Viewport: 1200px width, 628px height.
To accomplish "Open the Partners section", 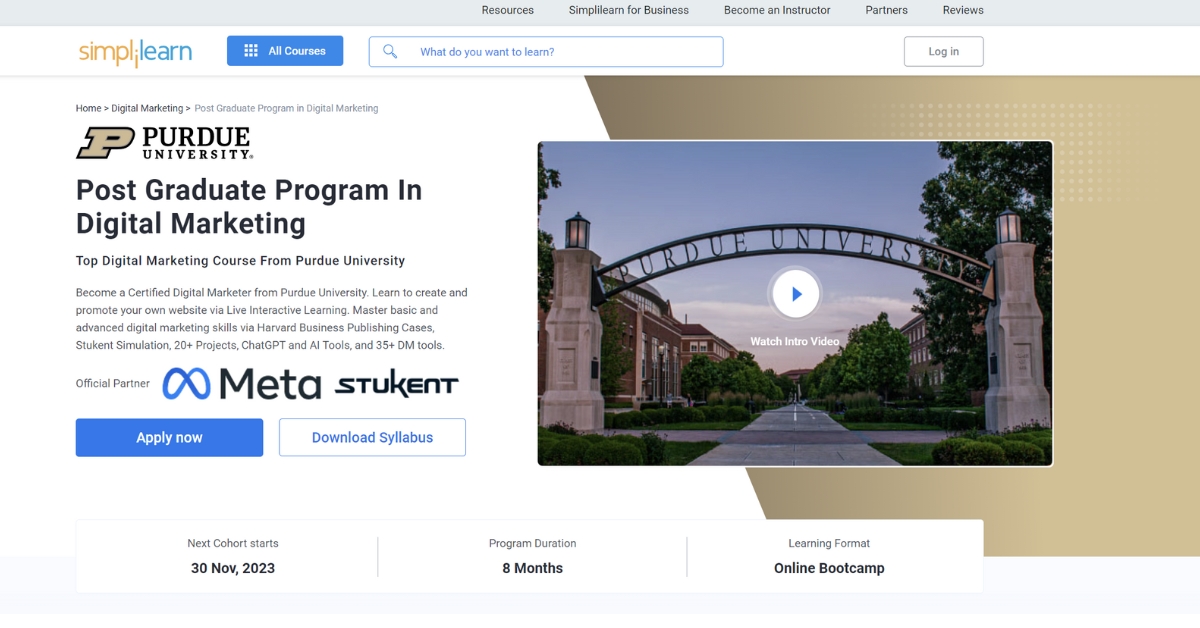I will (x=886, y=11).
